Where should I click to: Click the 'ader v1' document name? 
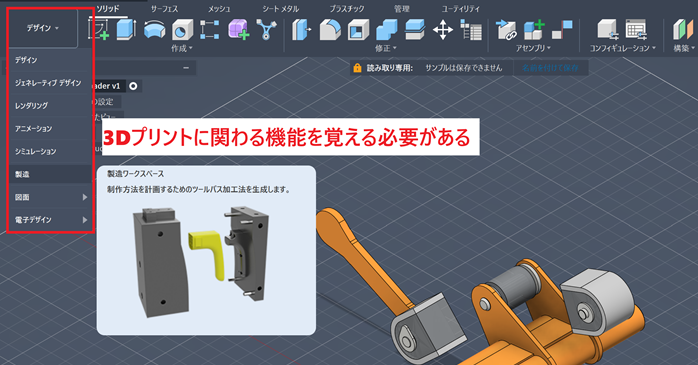click(x=106, y=86)
